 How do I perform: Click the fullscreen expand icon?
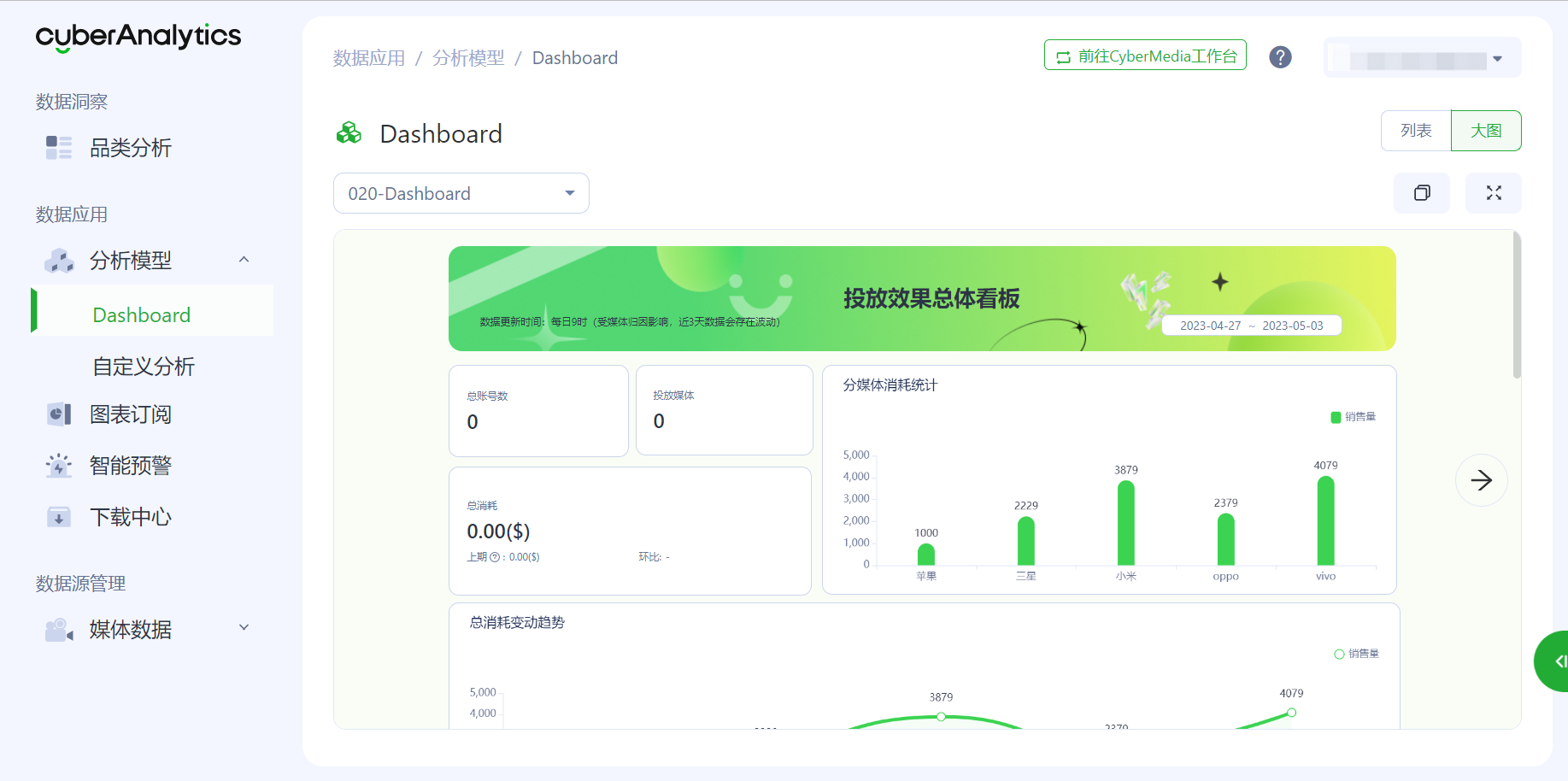(1493, 193)
